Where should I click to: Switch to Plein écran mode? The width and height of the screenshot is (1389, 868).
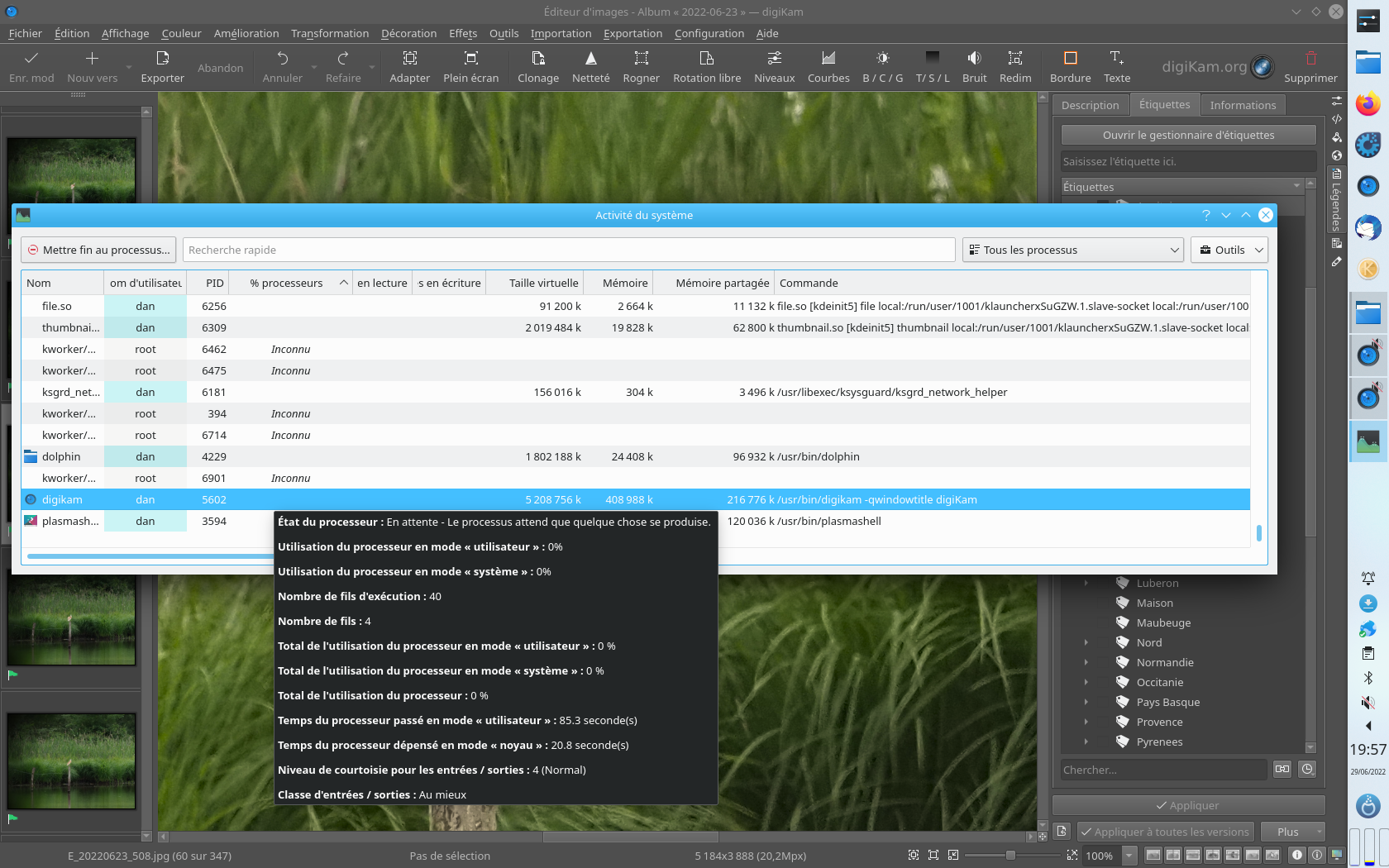471,67
